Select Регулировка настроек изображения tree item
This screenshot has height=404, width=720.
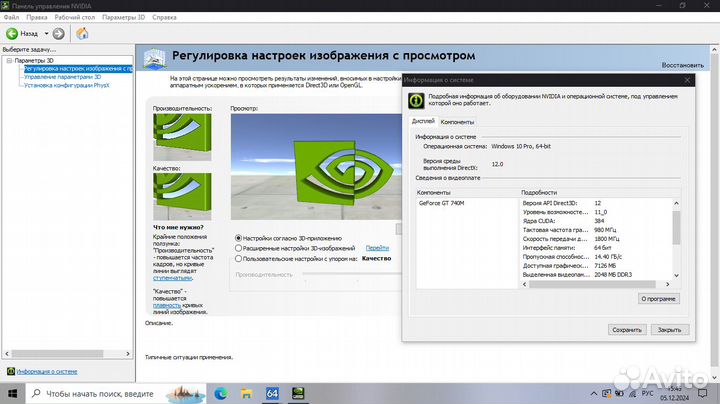tap(78, 68)
